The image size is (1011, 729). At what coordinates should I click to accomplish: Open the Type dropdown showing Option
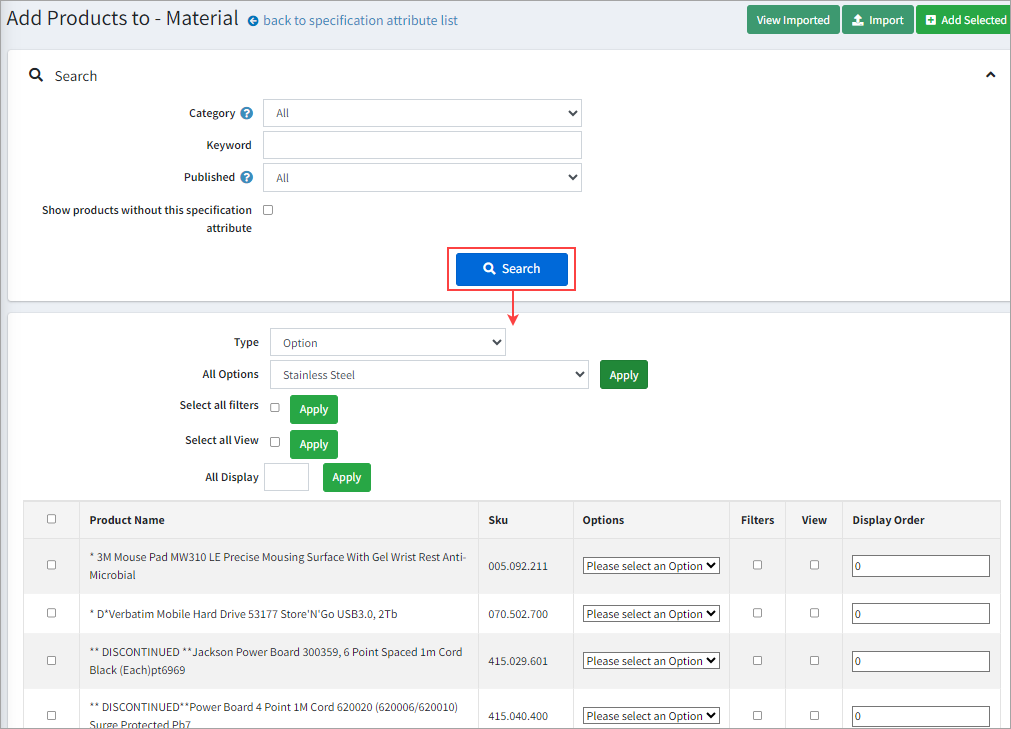(x=387, y=342)
